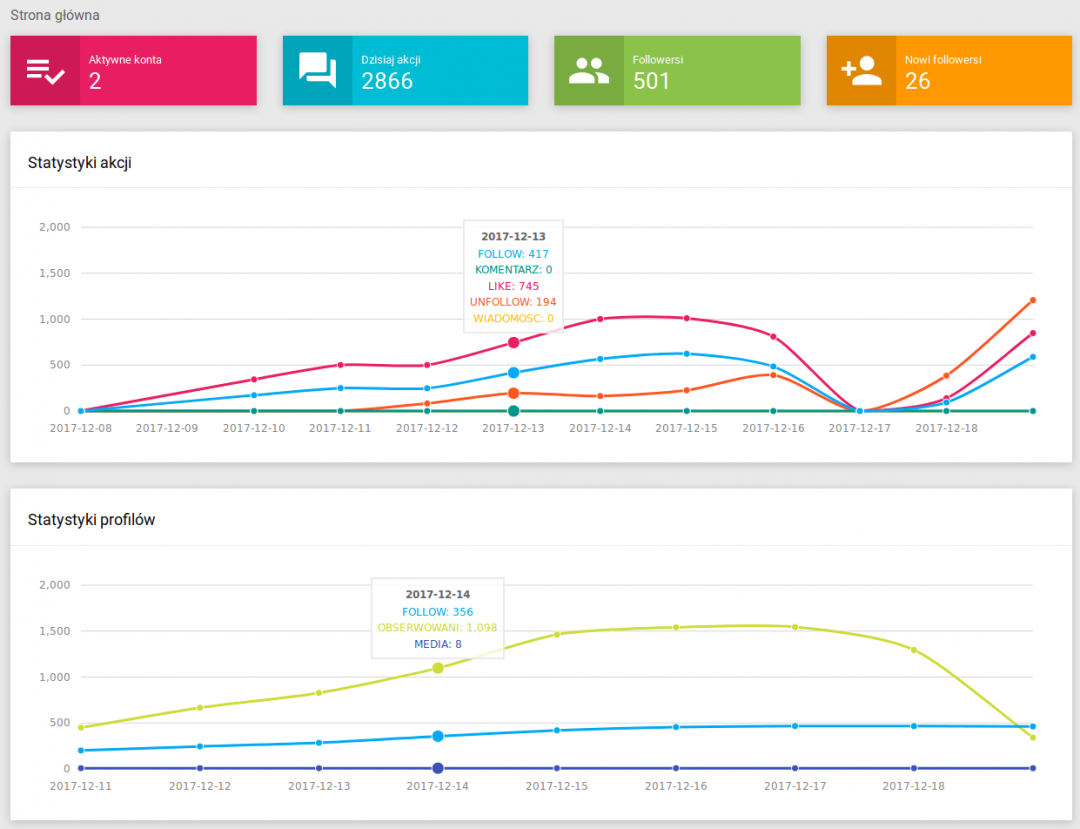Click the Aktywne konta checklist icon

[x=45, y=71]
